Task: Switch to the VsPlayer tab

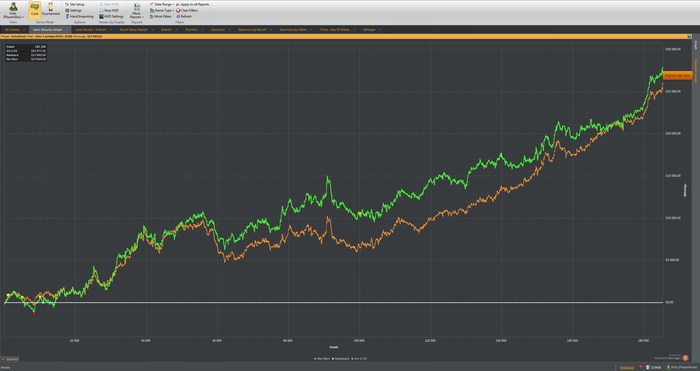Action: click(369, 29)
